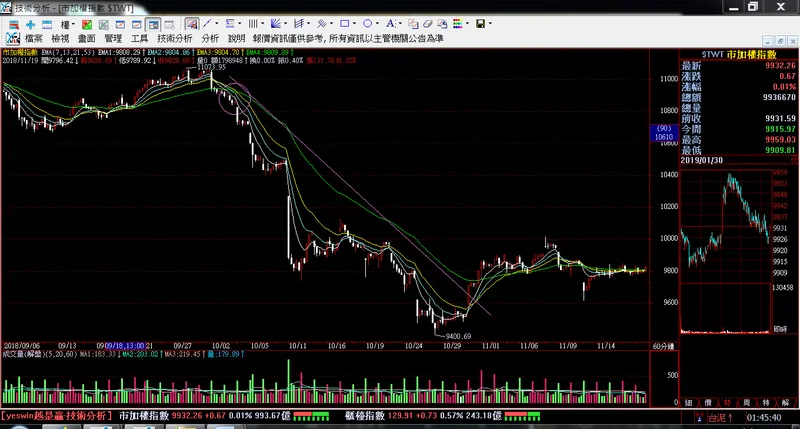The image size is (800, 429).
Task: Toggle the highlighted quote panel layout icon
Action: coord(153,24)
